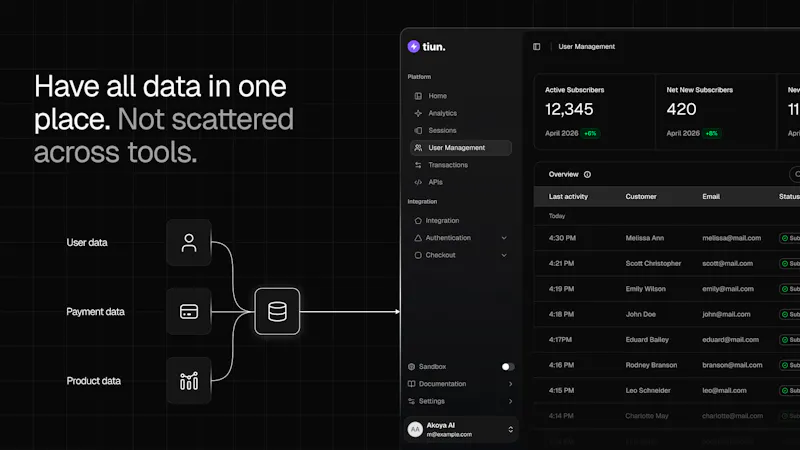Click the Overview info icon
This screenshot has width=800, height=450.
tap(588, 174)
